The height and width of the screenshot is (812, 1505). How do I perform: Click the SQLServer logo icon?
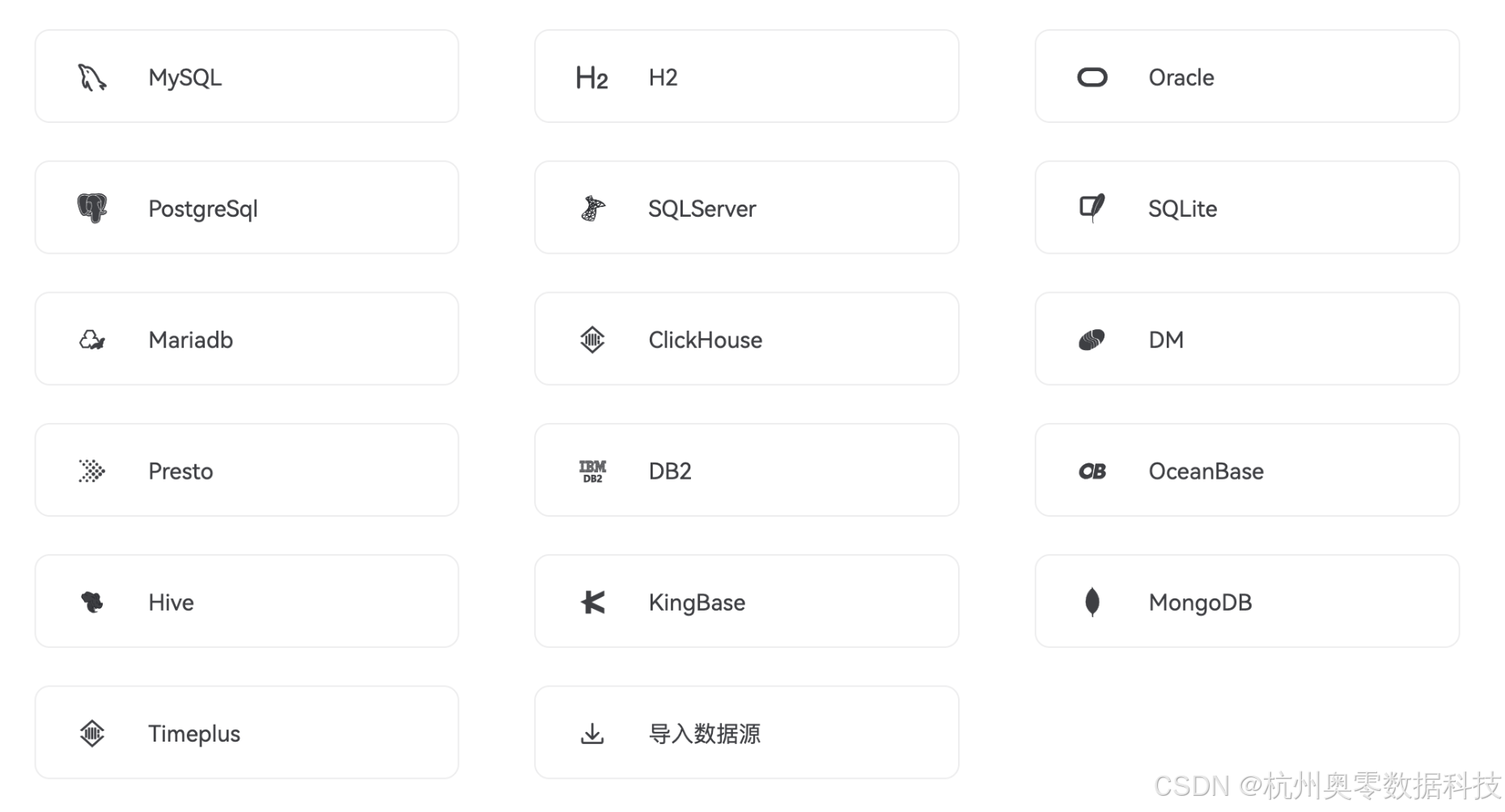pyautogui.click(x=592, y=209)
